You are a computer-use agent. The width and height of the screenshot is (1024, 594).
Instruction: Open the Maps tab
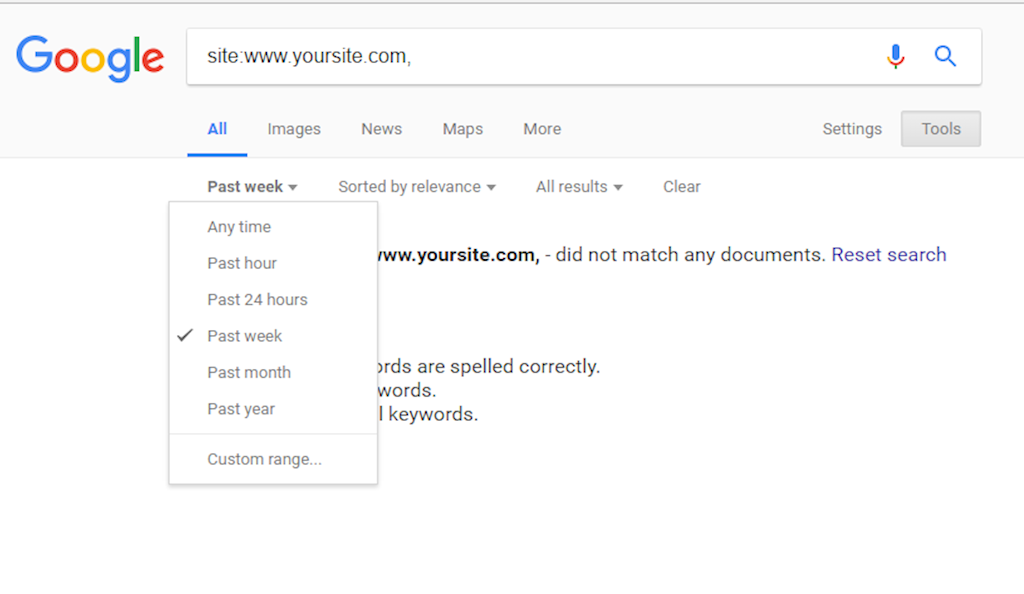click(x=463, y=129)
